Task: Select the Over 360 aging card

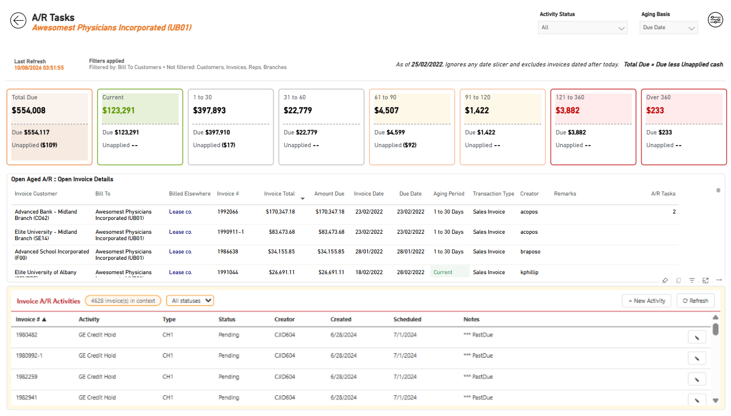Action: click(x=683, y=127)
